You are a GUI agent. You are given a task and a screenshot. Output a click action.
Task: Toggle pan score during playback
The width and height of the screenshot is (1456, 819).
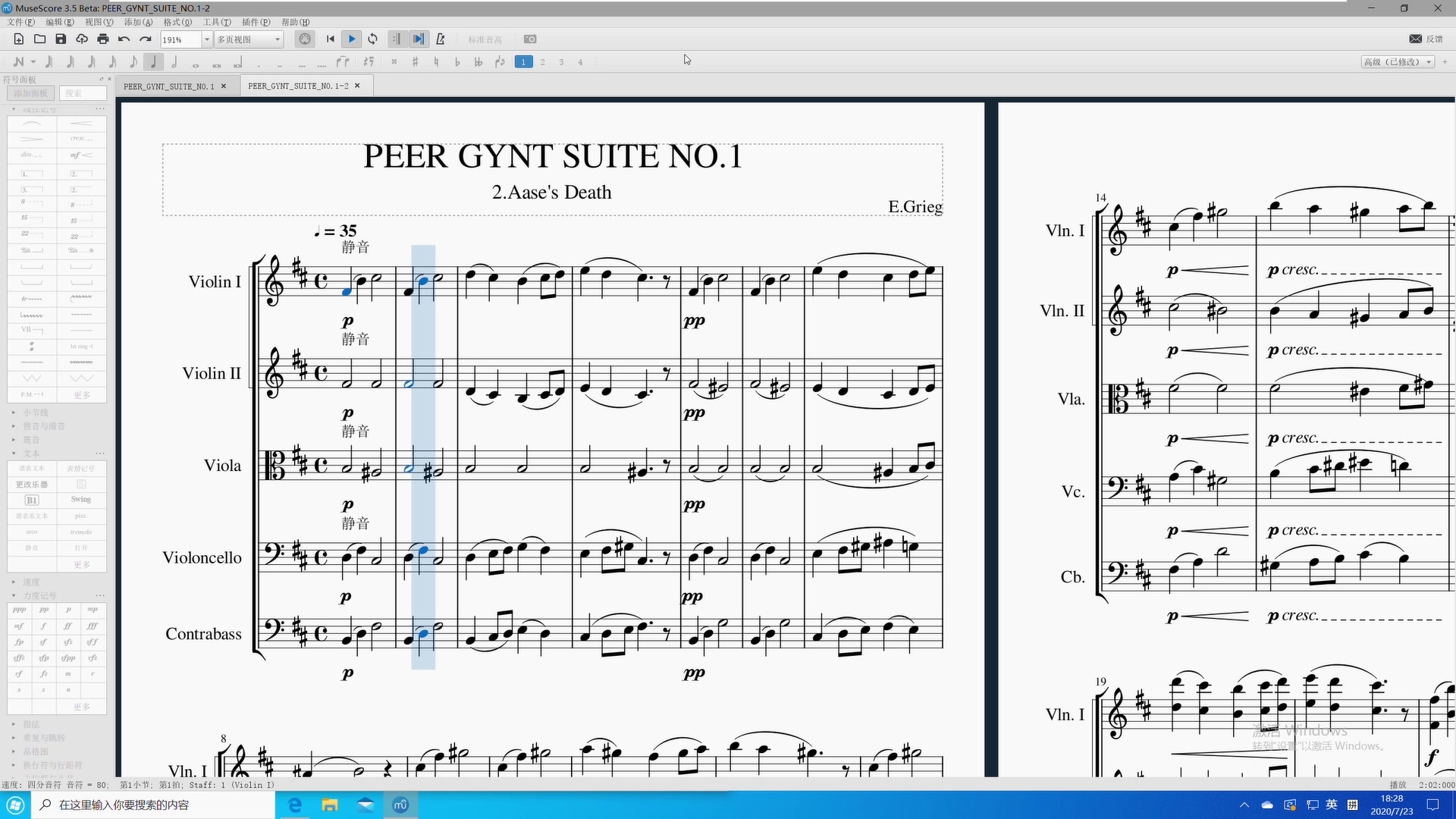tap(419, 39)
